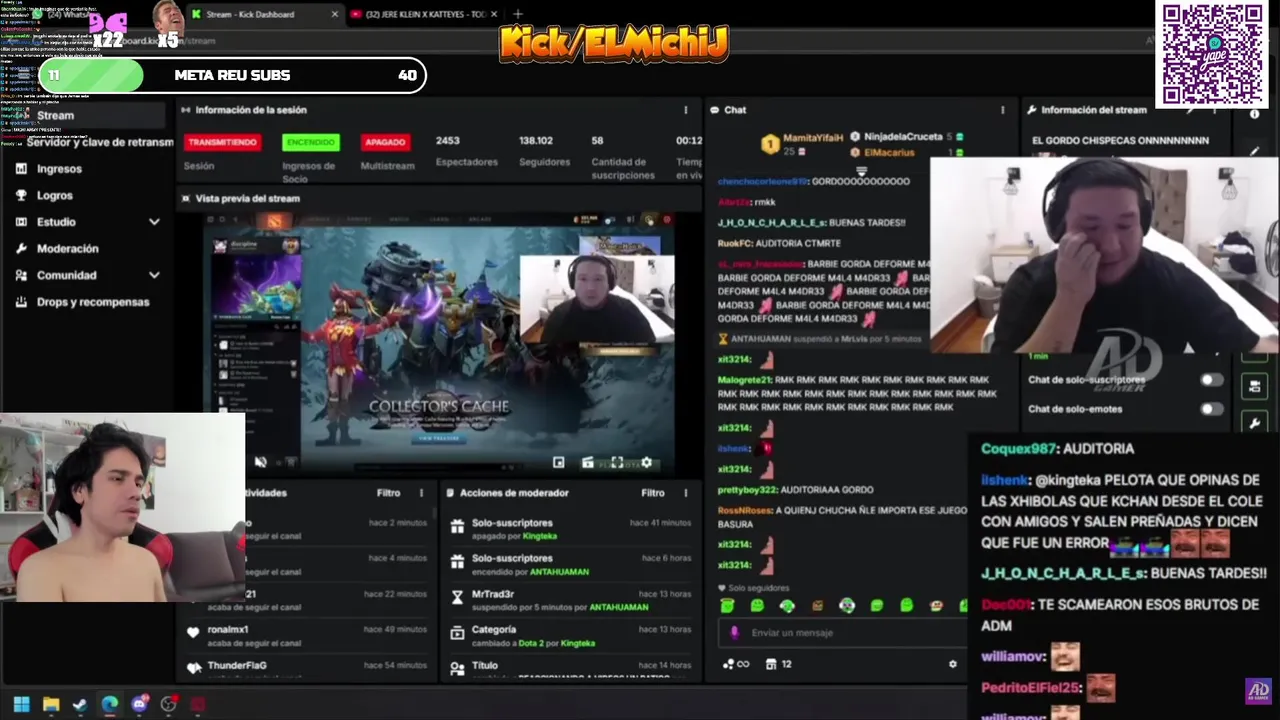Click the 138.102 Seguidores count
The height and width of the screenshot is (720, 1280).
(536, 141)
